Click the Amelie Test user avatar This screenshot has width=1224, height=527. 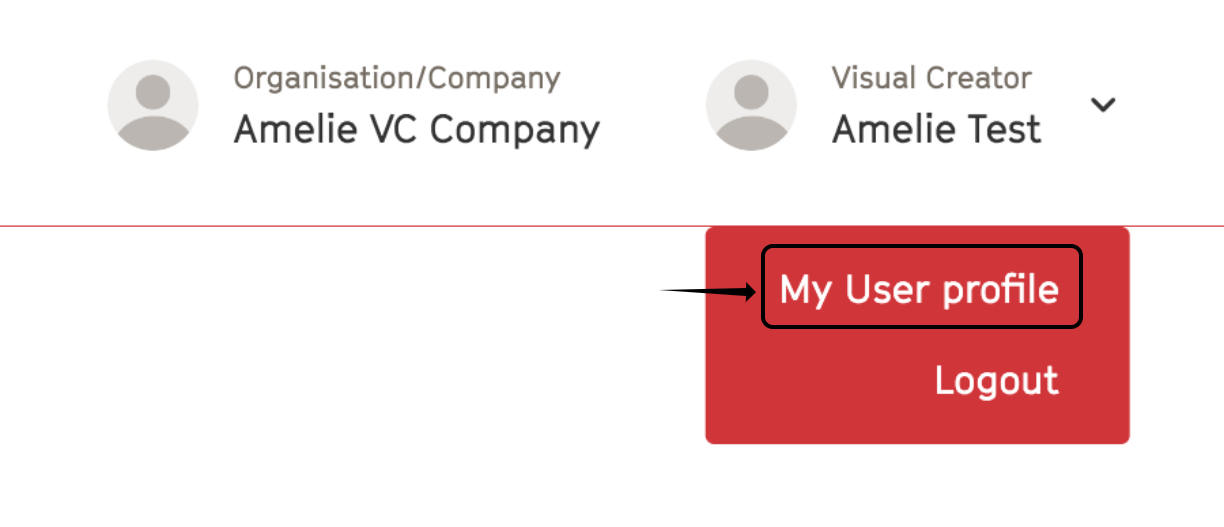coord(751,105)
